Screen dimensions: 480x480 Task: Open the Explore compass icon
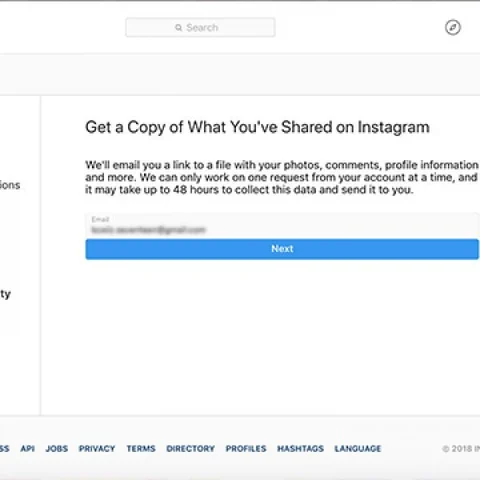pyautogui.click(x=453, y=27)
